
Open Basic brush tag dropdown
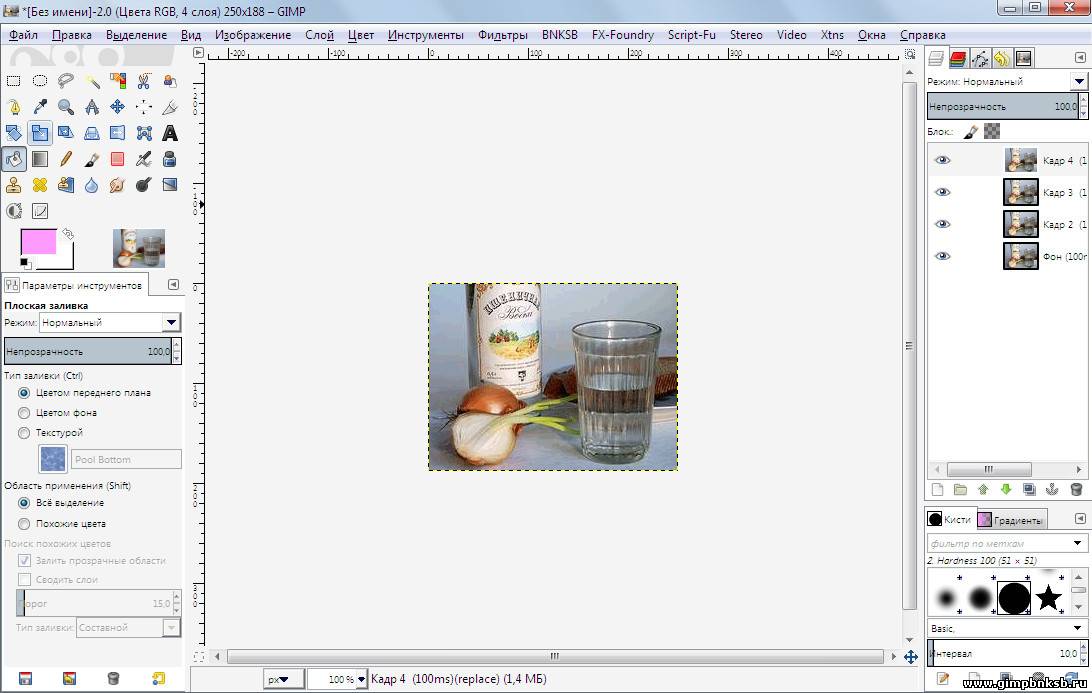[1007, 628]
